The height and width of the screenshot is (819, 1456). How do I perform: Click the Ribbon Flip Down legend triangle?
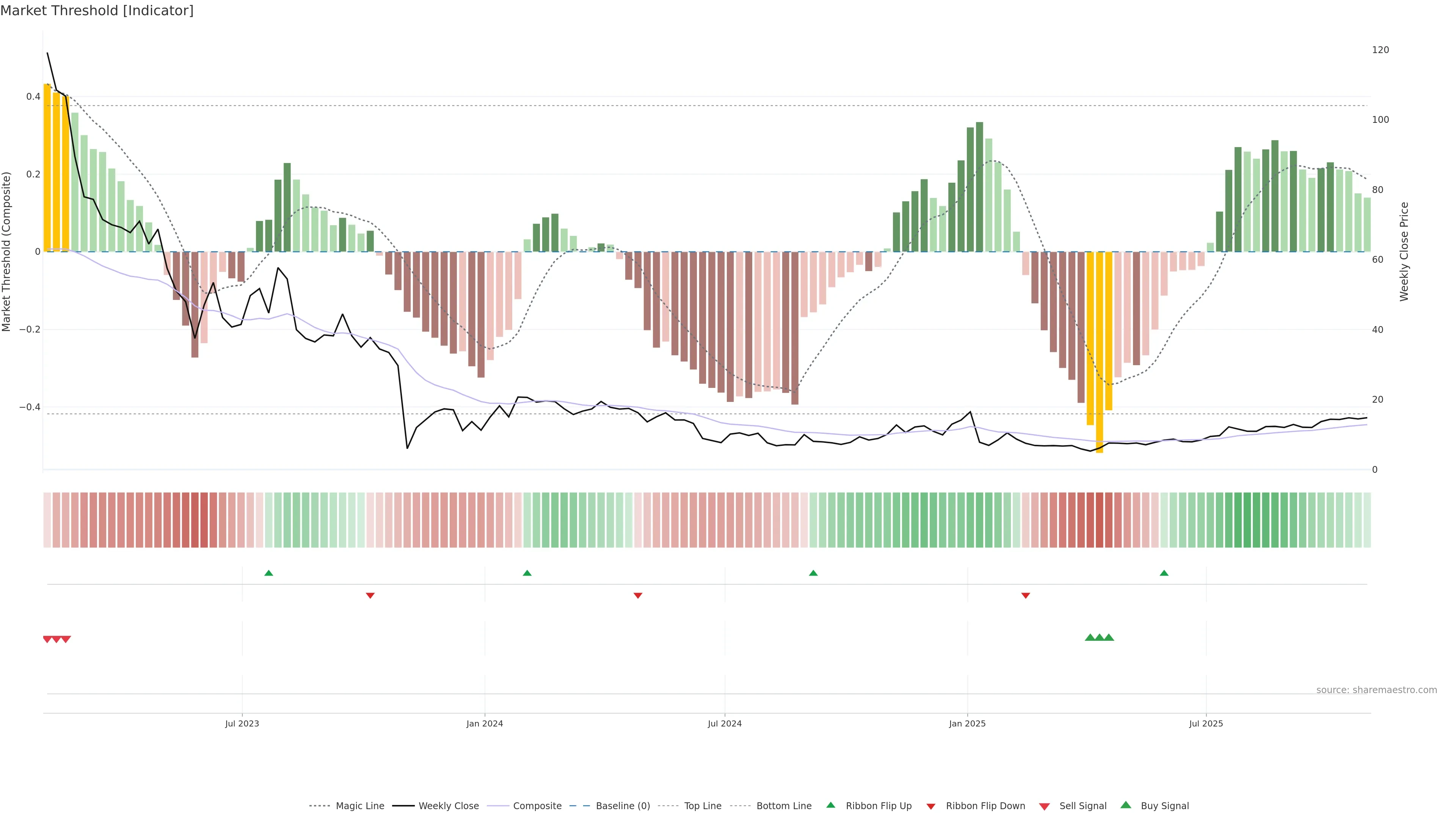click(x=931, y=806)
